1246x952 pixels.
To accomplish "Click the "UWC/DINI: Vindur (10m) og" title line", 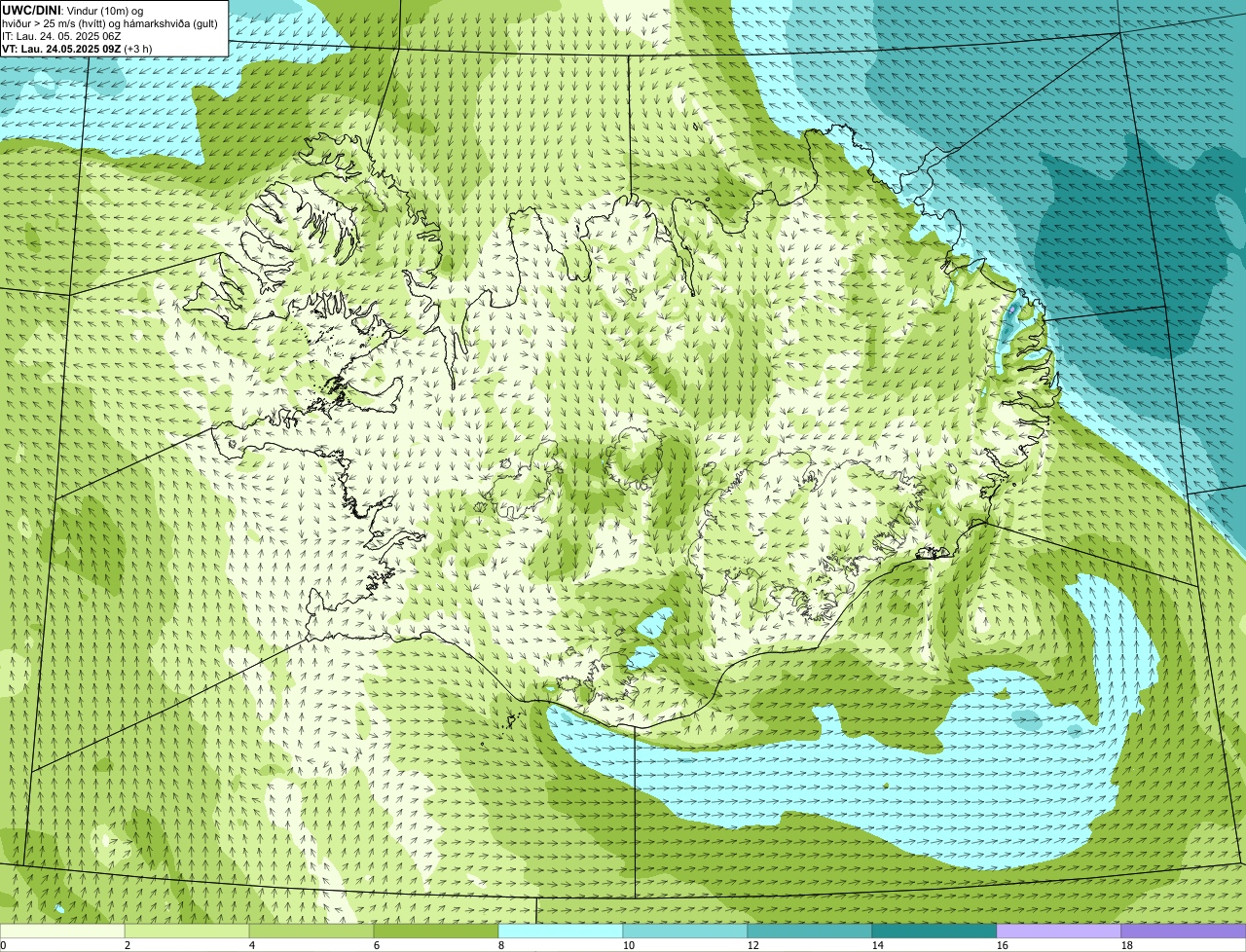I will pyautogui.click(x=73, y=10).
